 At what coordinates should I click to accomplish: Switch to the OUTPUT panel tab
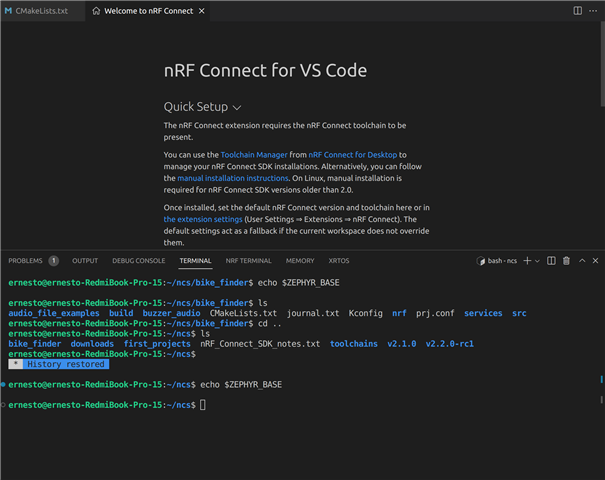85,261
